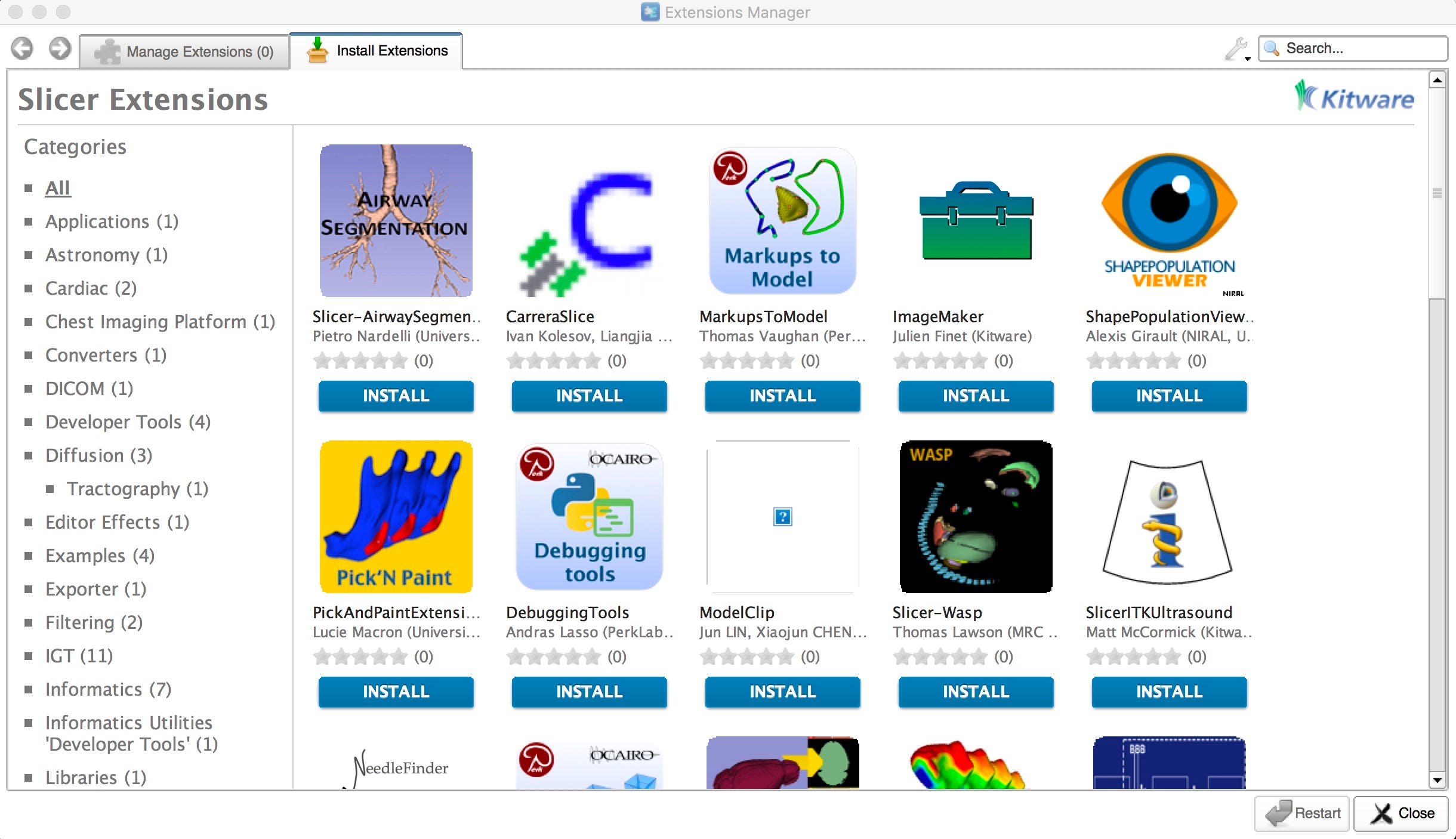Open the Debugging tools extension icon

click(x=589, y=517)
